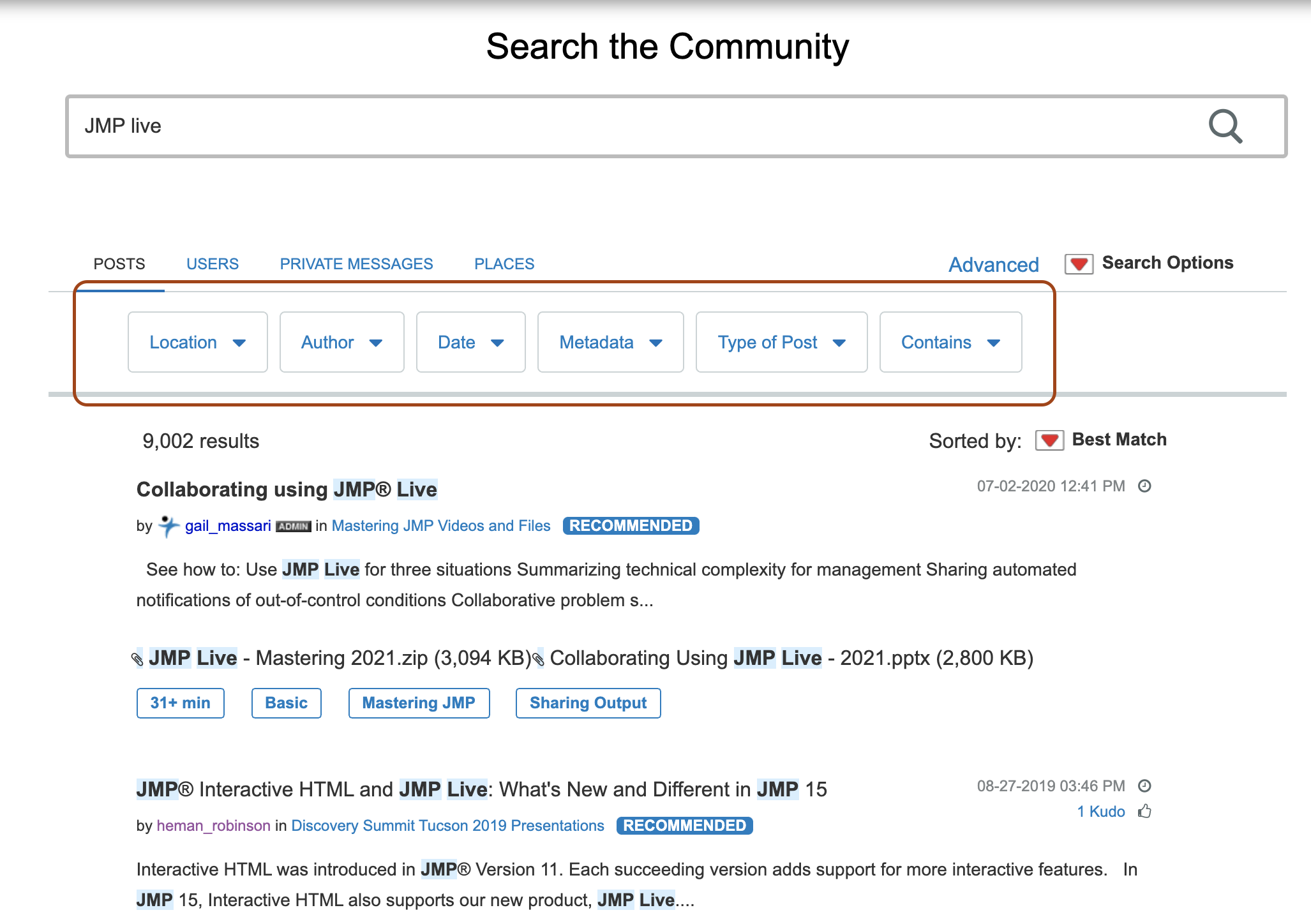Switch to the PRIVATE MESSAGES tab
This screenshot has height=924, width=1311.
356,264
